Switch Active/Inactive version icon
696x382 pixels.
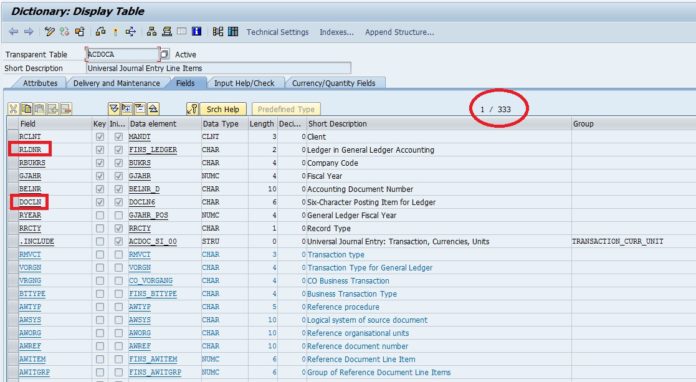tap(64, 32)
